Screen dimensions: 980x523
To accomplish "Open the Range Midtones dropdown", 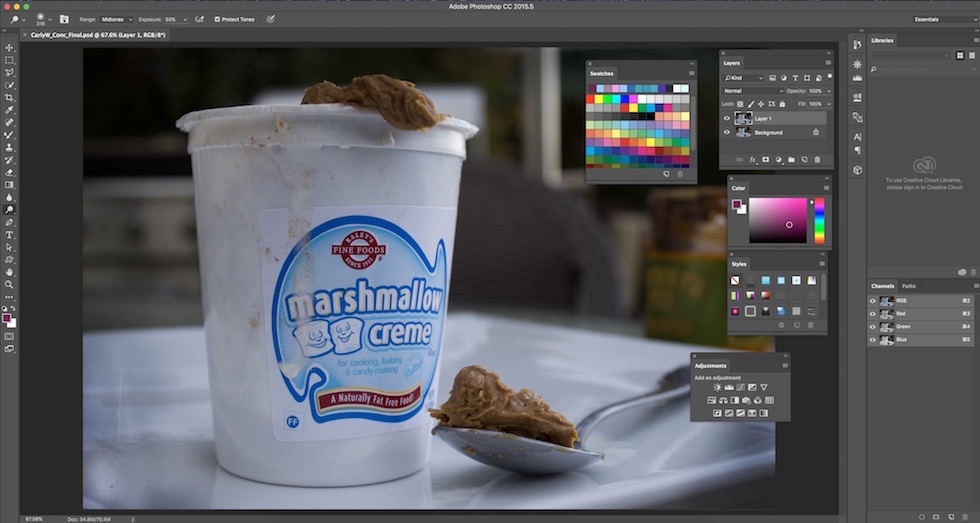I will [116, 19].
